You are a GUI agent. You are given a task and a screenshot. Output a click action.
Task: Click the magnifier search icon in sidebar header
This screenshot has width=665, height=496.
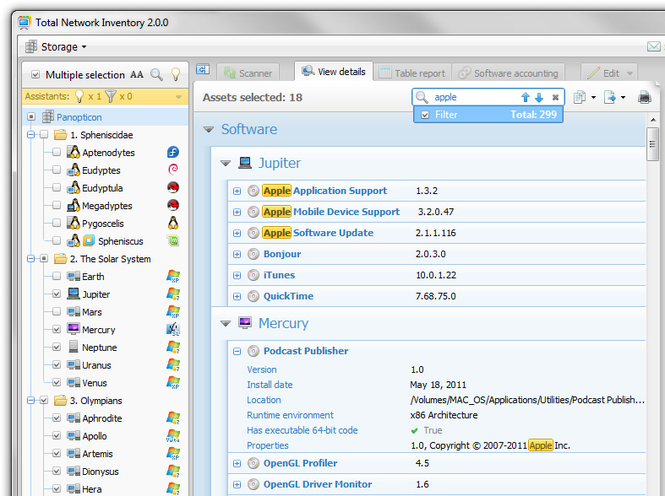point(156,75)
